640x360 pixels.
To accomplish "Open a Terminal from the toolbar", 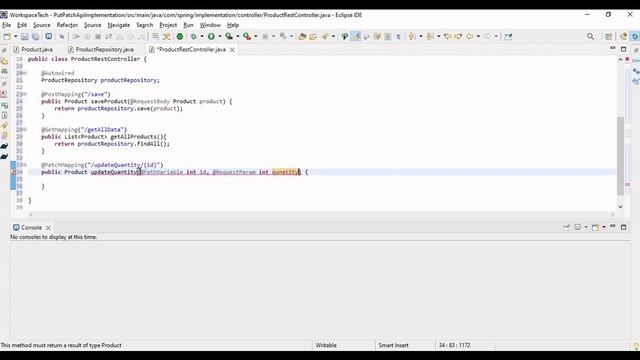I will click(49, 36).
